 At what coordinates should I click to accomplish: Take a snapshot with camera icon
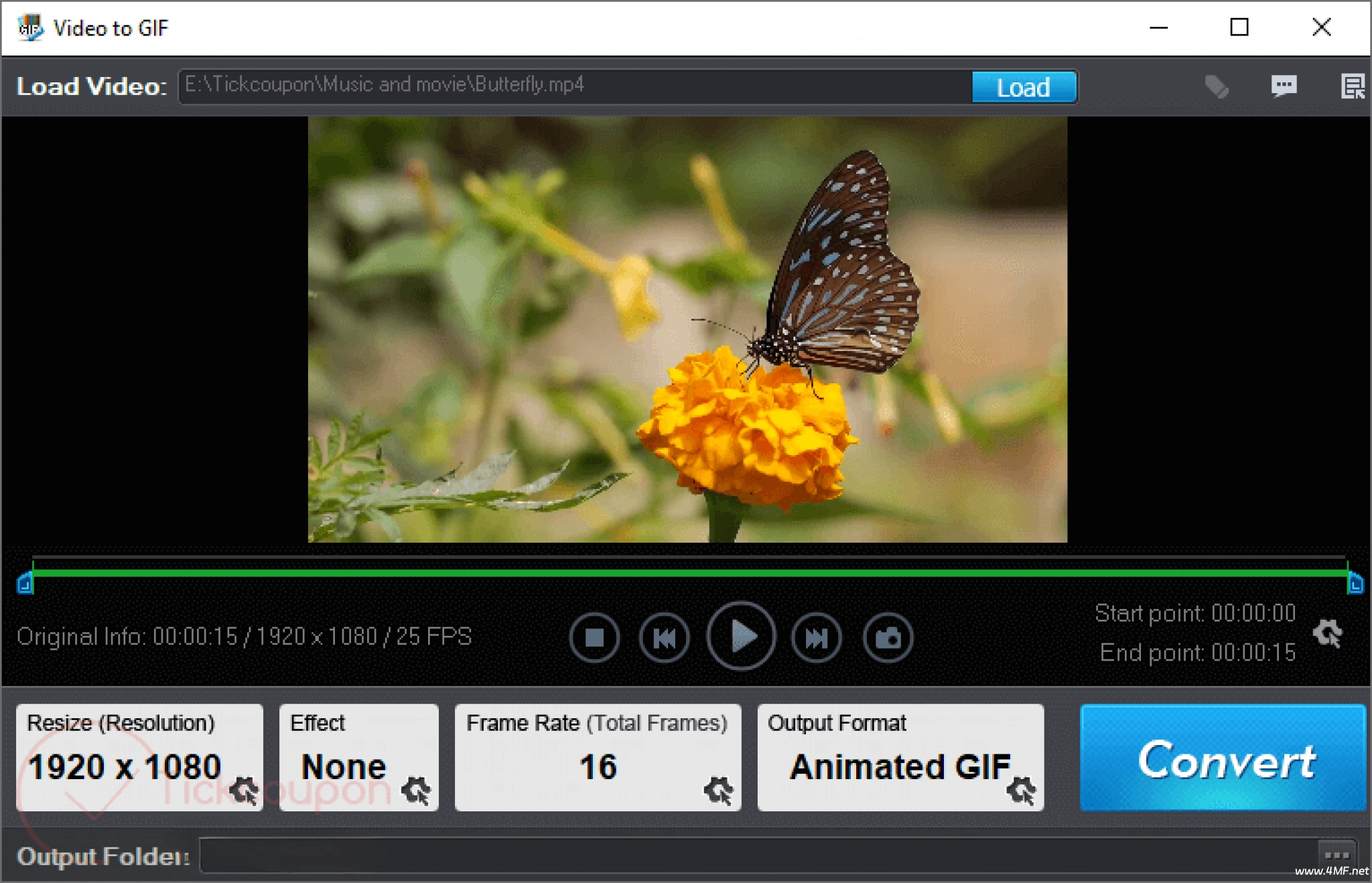click(888, 637)
